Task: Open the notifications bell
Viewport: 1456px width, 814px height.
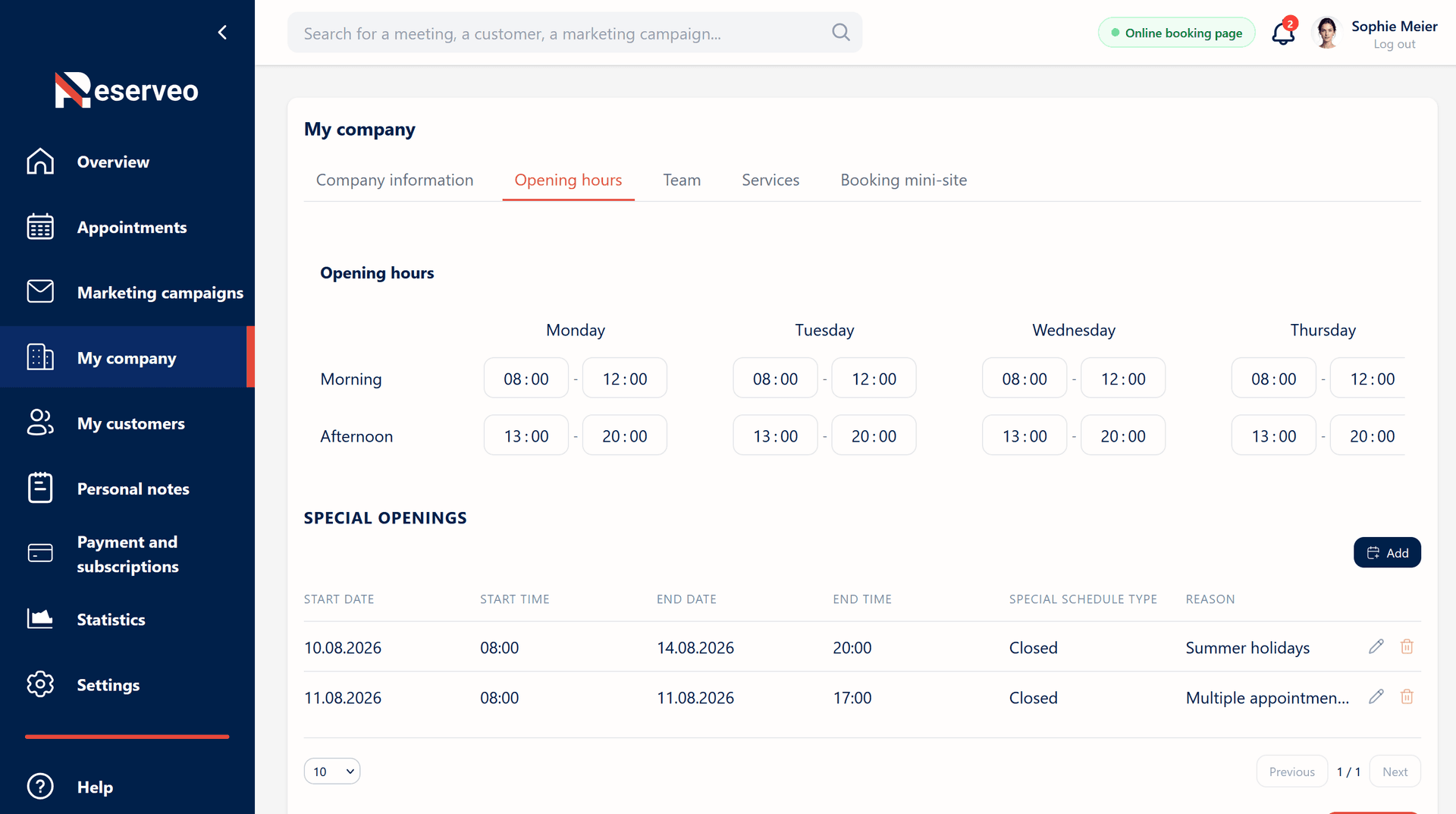Action: tap(1283, 33)
